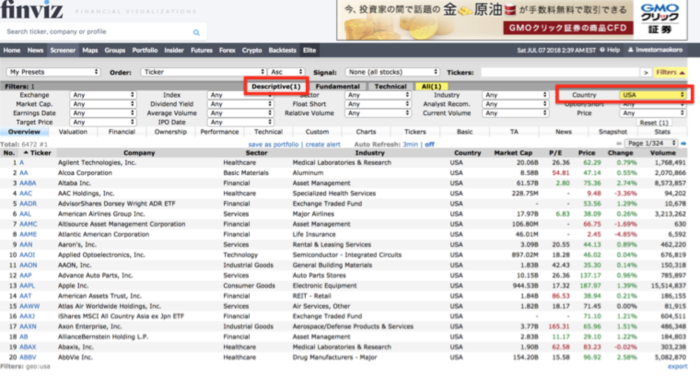Click save as portfolio link
The width and height of the screenshot is (700, 391).
tap(273, 144)
